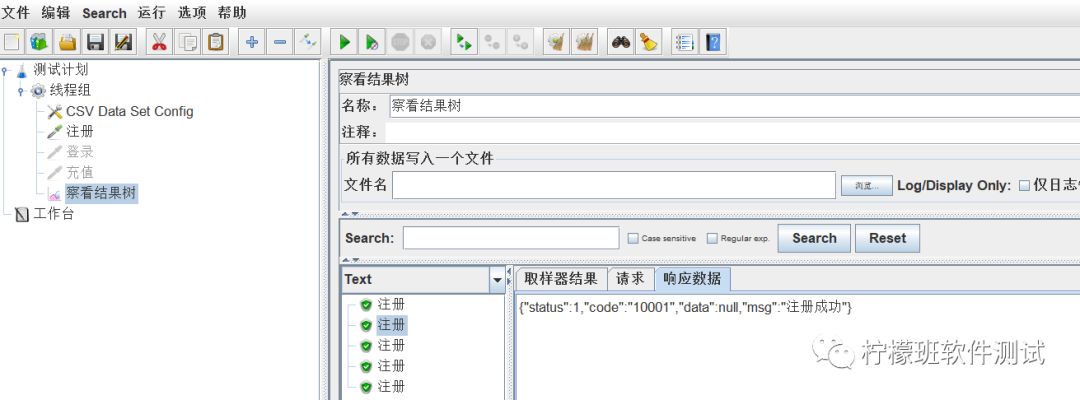Open the 运行 menu

152,12
